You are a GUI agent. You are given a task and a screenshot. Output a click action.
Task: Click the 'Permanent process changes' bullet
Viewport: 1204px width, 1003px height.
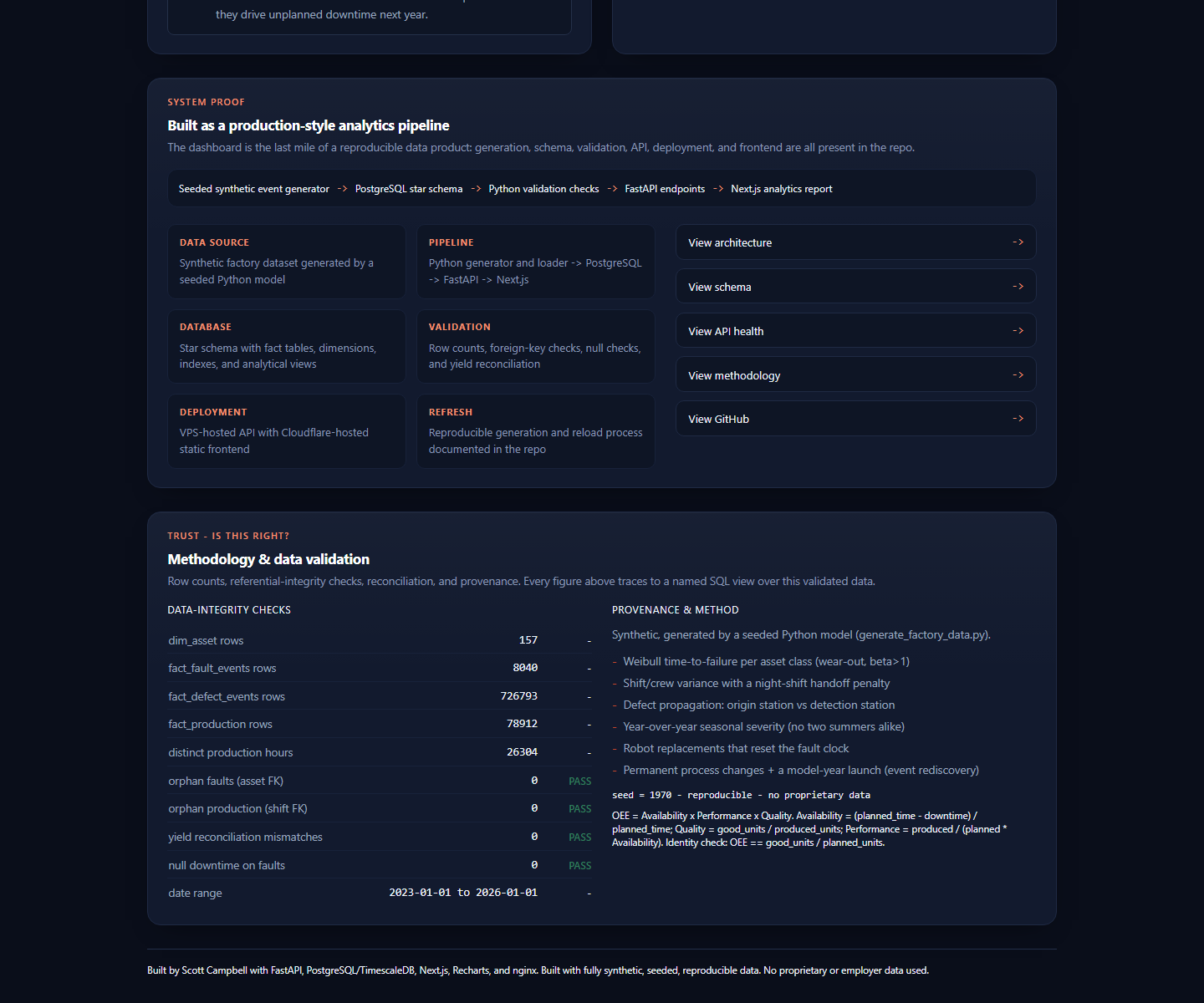[x=801, y=770]
